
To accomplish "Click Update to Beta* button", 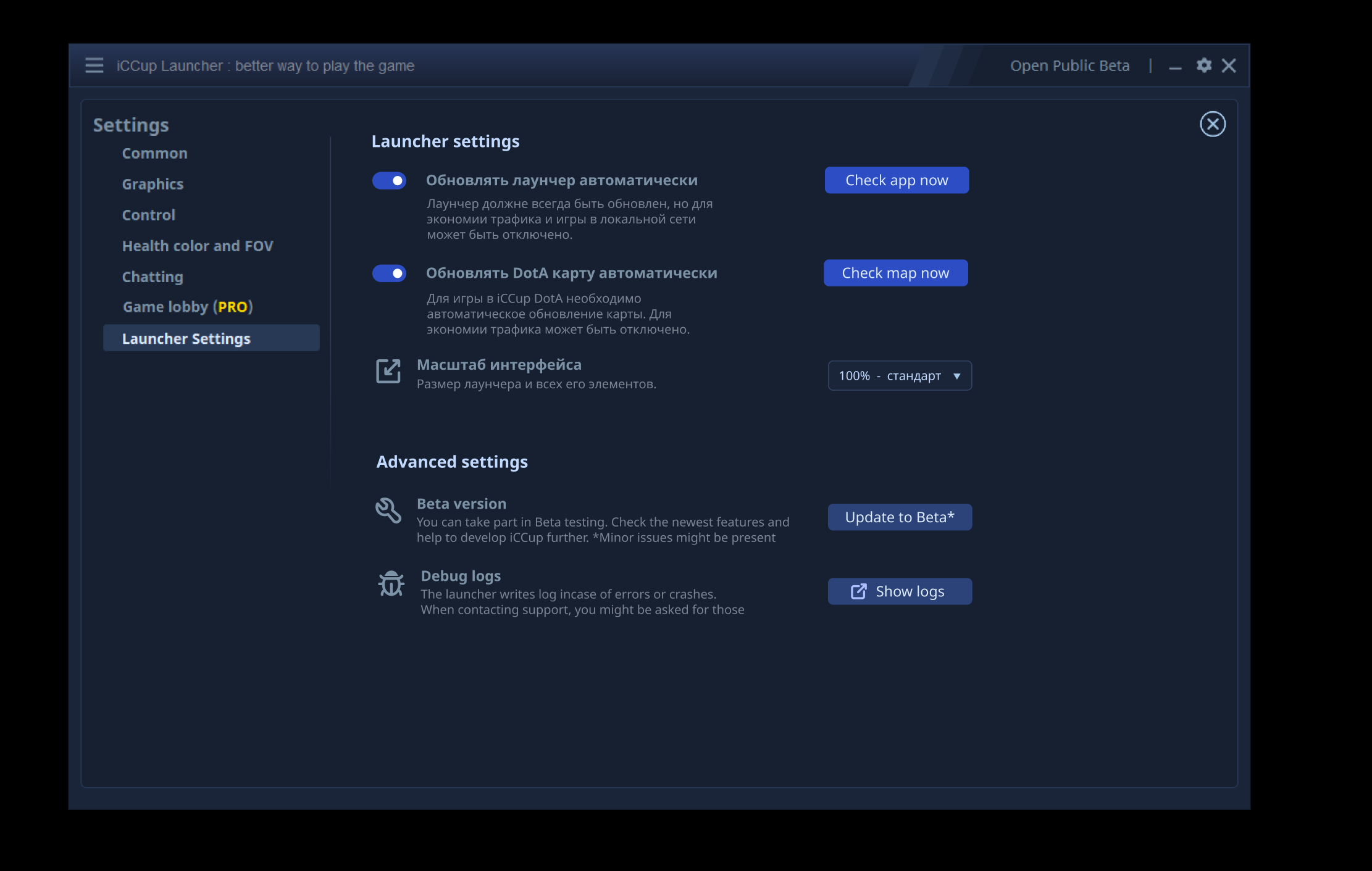I will tap(899, 517).
